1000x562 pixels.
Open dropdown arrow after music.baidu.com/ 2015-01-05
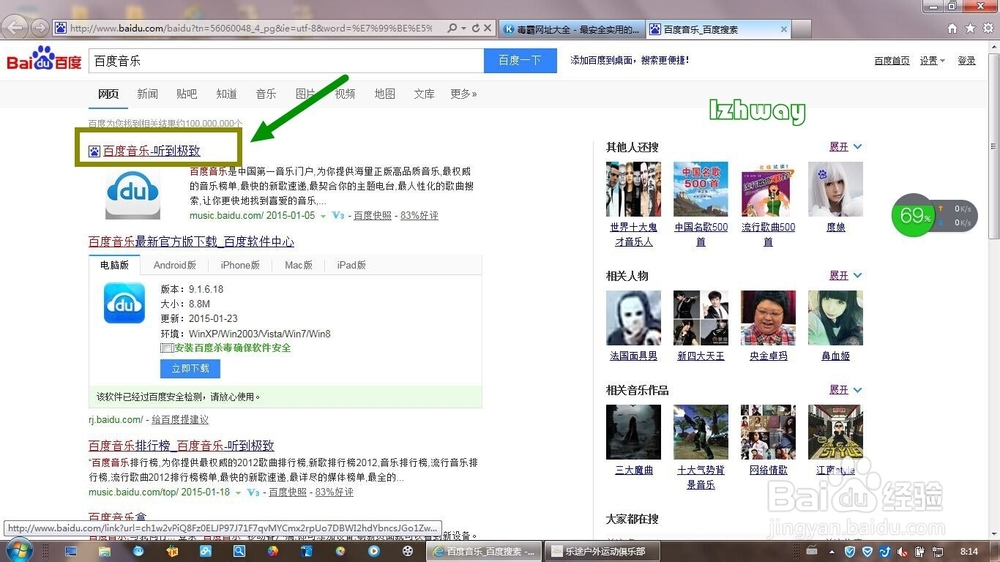click(x=323, y=216)
